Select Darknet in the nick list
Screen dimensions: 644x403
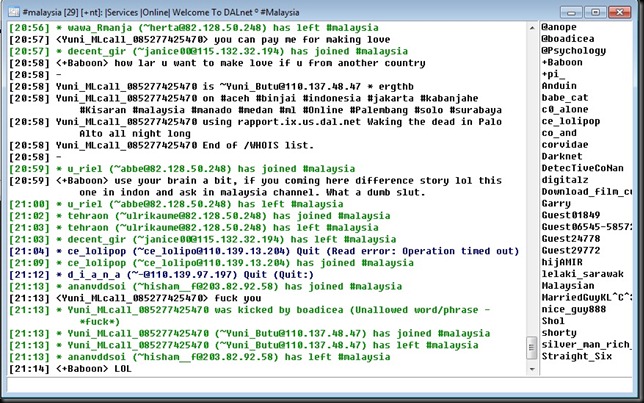562,157
